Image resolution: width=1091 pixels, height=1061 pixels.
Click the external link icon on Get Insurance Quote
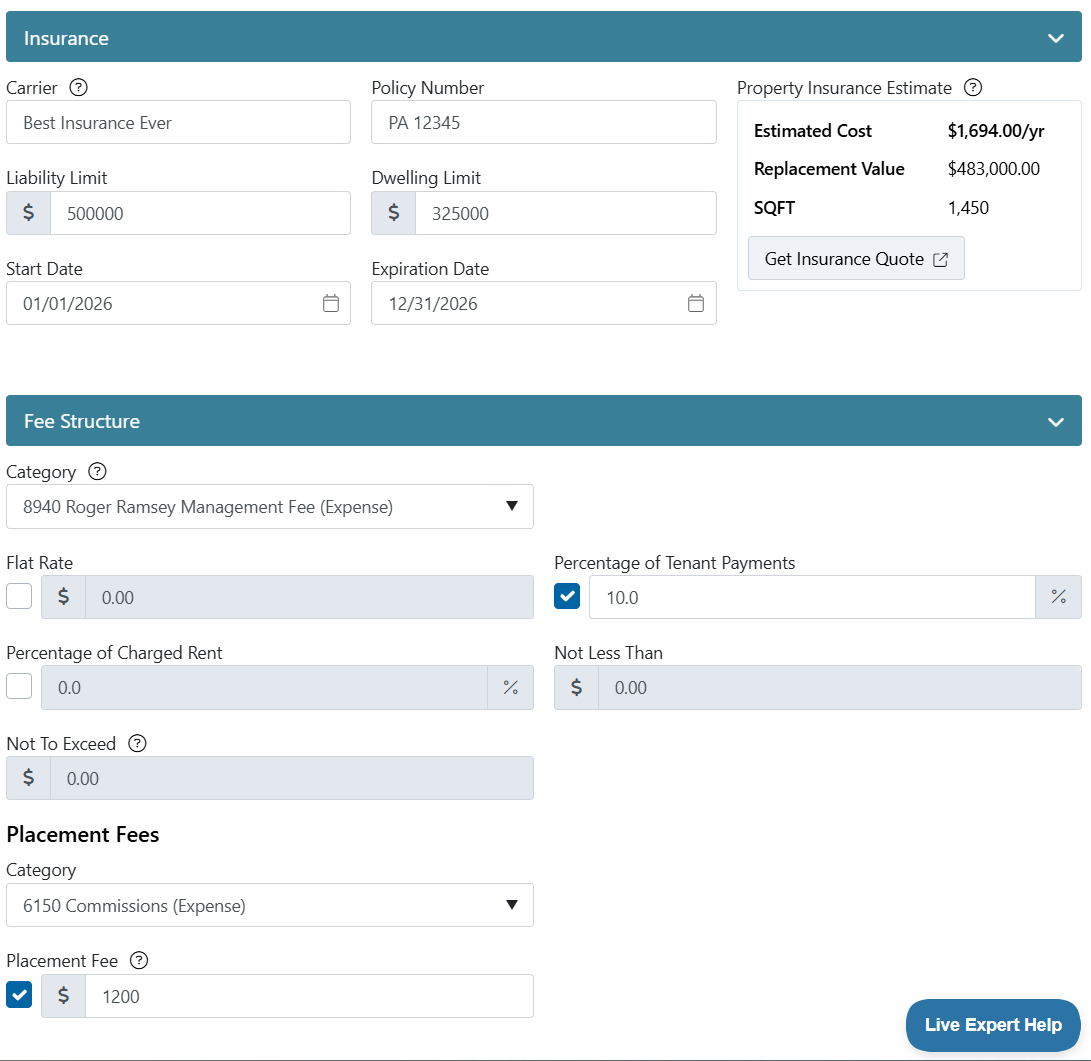(x=940, y=260)
